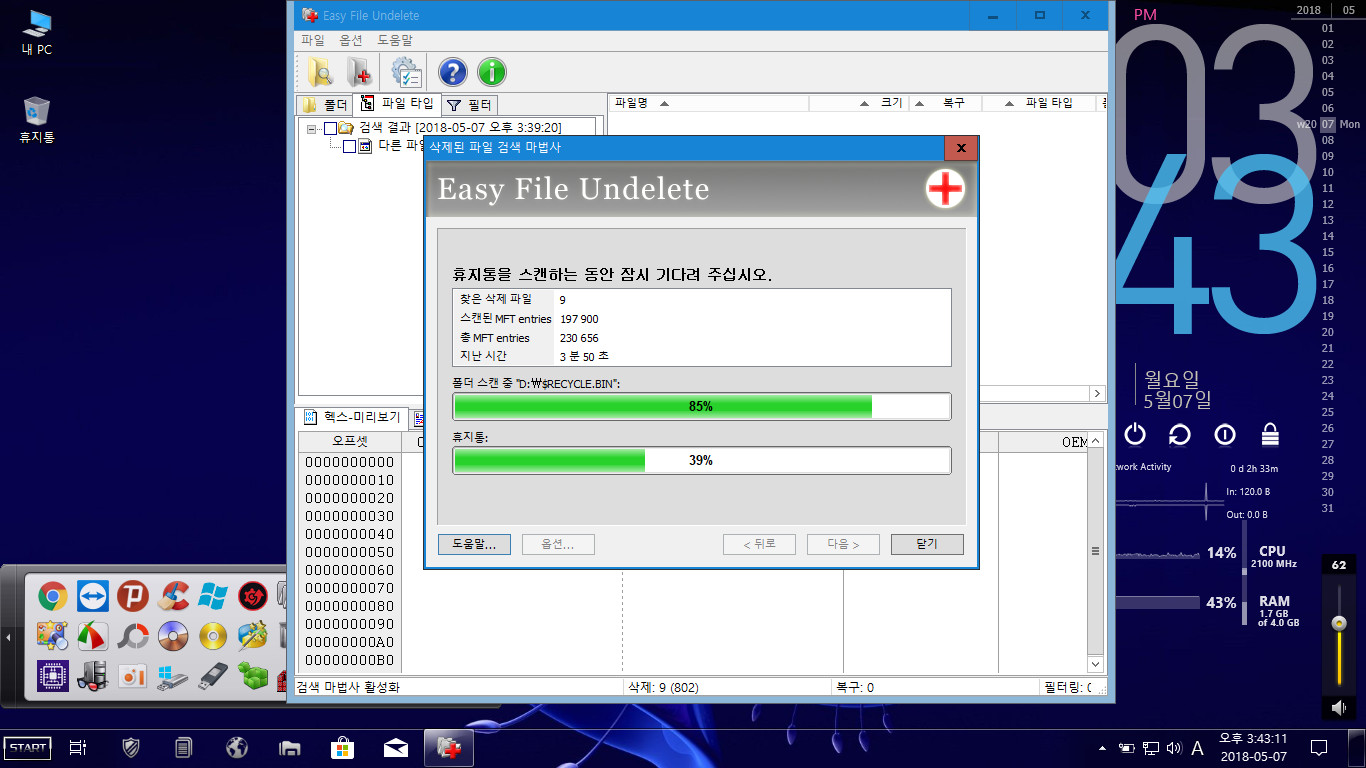Image resolution: width=1366 pixels, height=768 pixels.
Task: Click the lock icon on desktop widget
Action: 1270,434
